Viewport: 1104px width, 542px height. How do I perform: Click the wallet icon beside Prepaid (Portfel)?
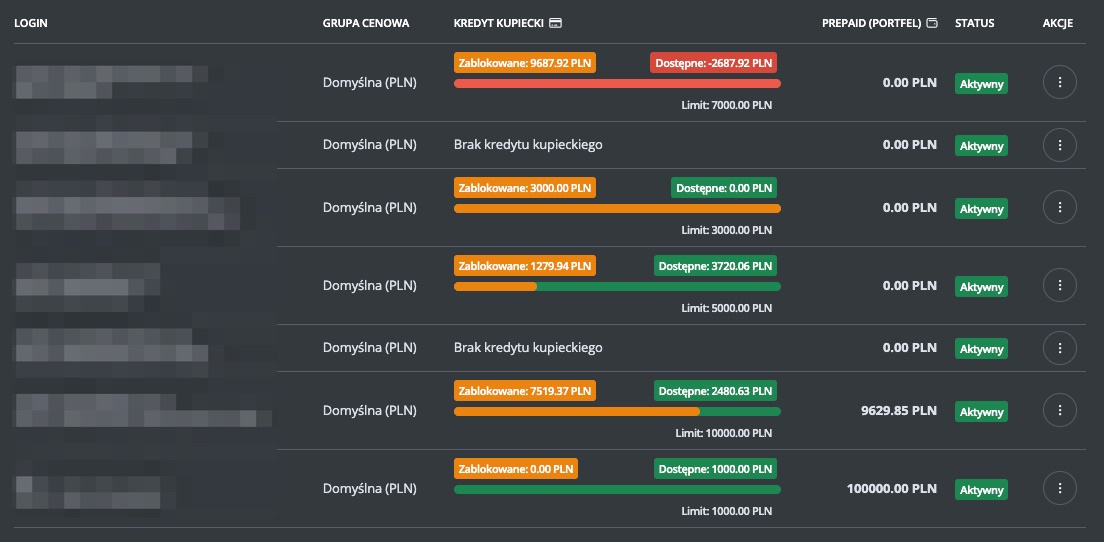point(932,23)
